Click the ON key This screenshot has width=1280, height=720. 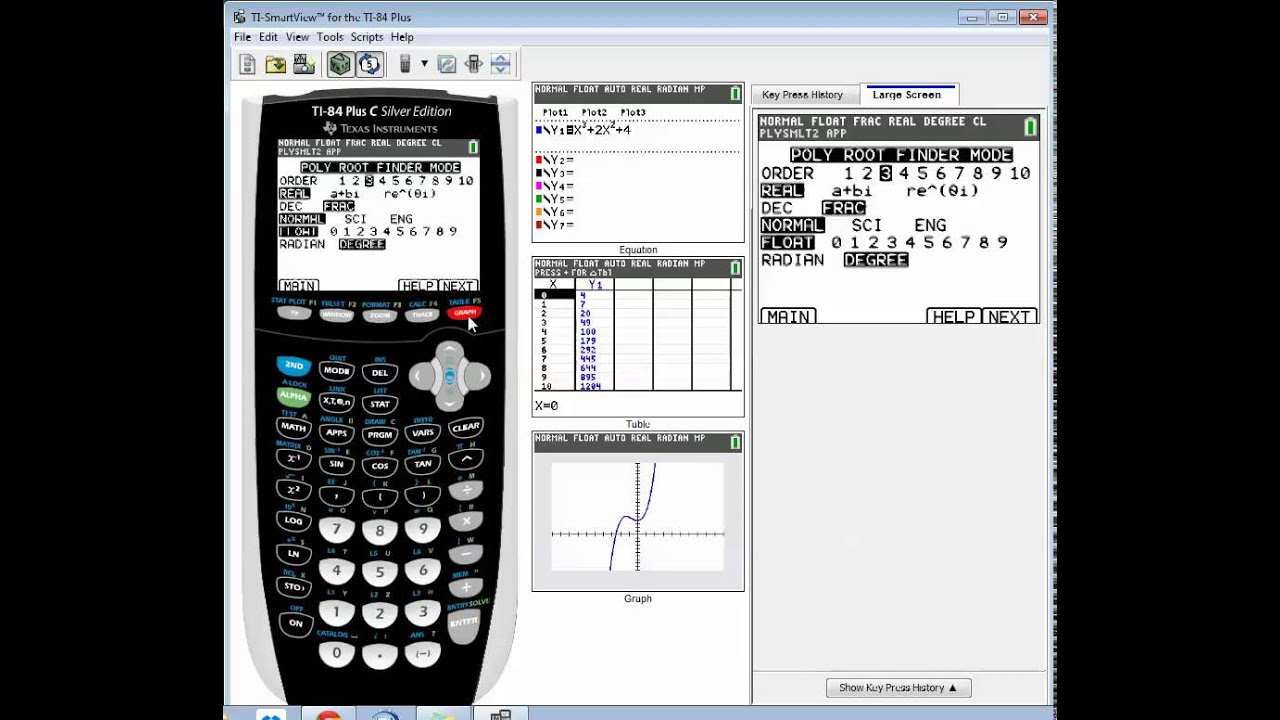pos(295,622)
